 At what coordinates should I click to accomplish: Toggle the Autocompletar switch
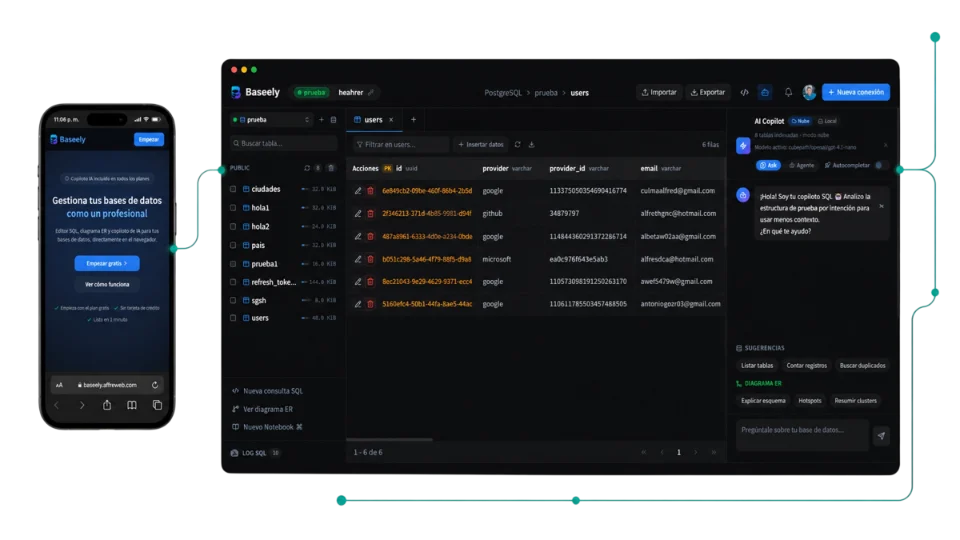coord(879,165)
